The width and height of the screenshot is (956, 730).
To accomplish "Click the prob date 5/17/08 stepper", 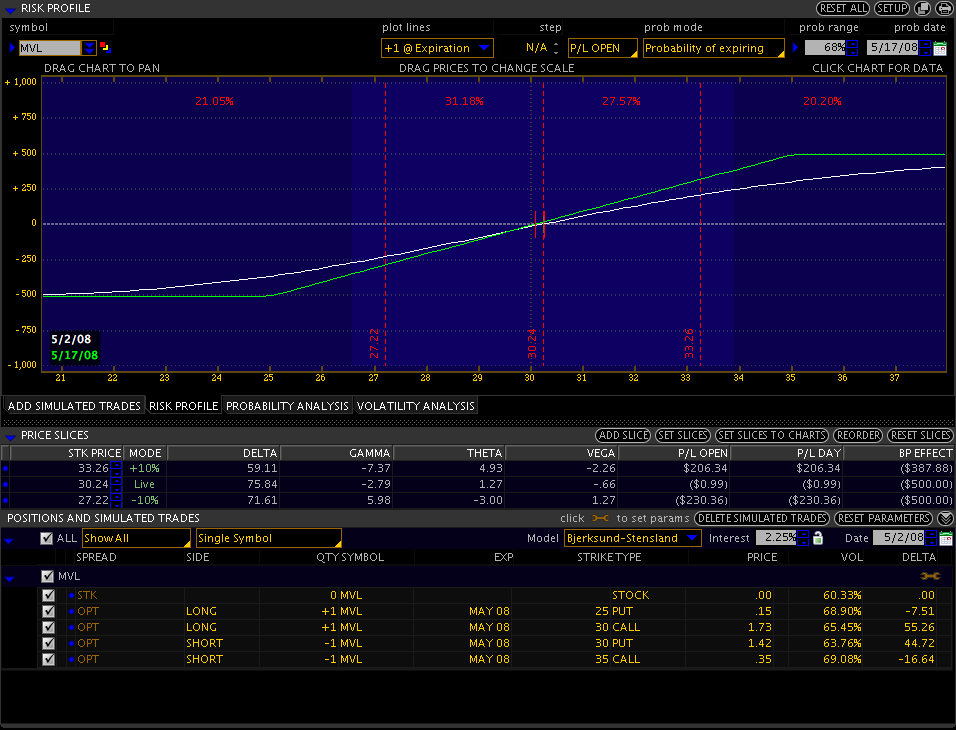I will (925, 48).
